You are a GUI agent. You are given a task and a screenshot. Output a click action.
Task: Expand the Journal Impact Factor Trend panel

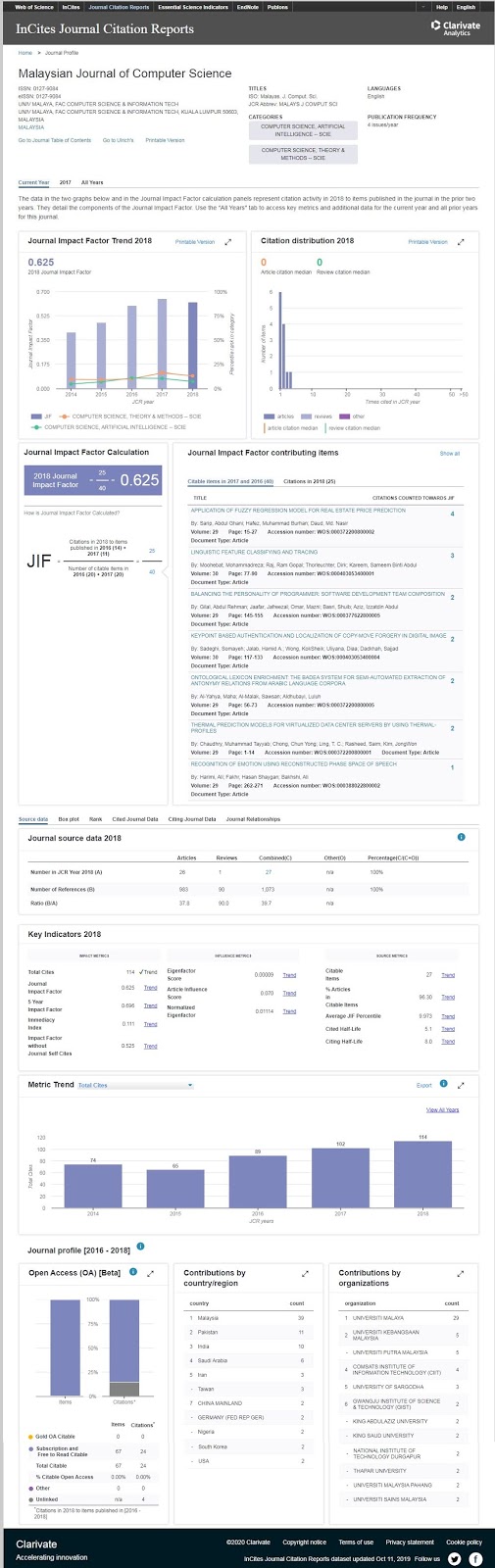click(228, 241)
